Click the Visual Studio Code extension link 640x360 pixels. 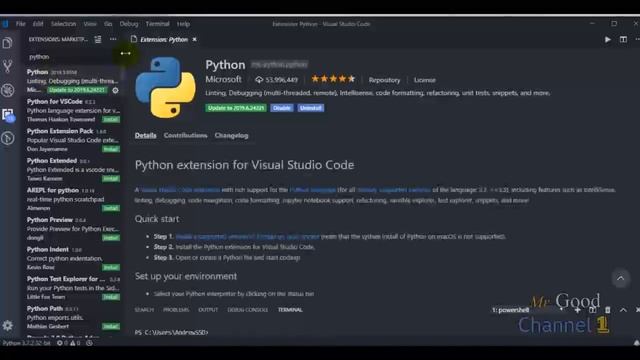(180, 190)
